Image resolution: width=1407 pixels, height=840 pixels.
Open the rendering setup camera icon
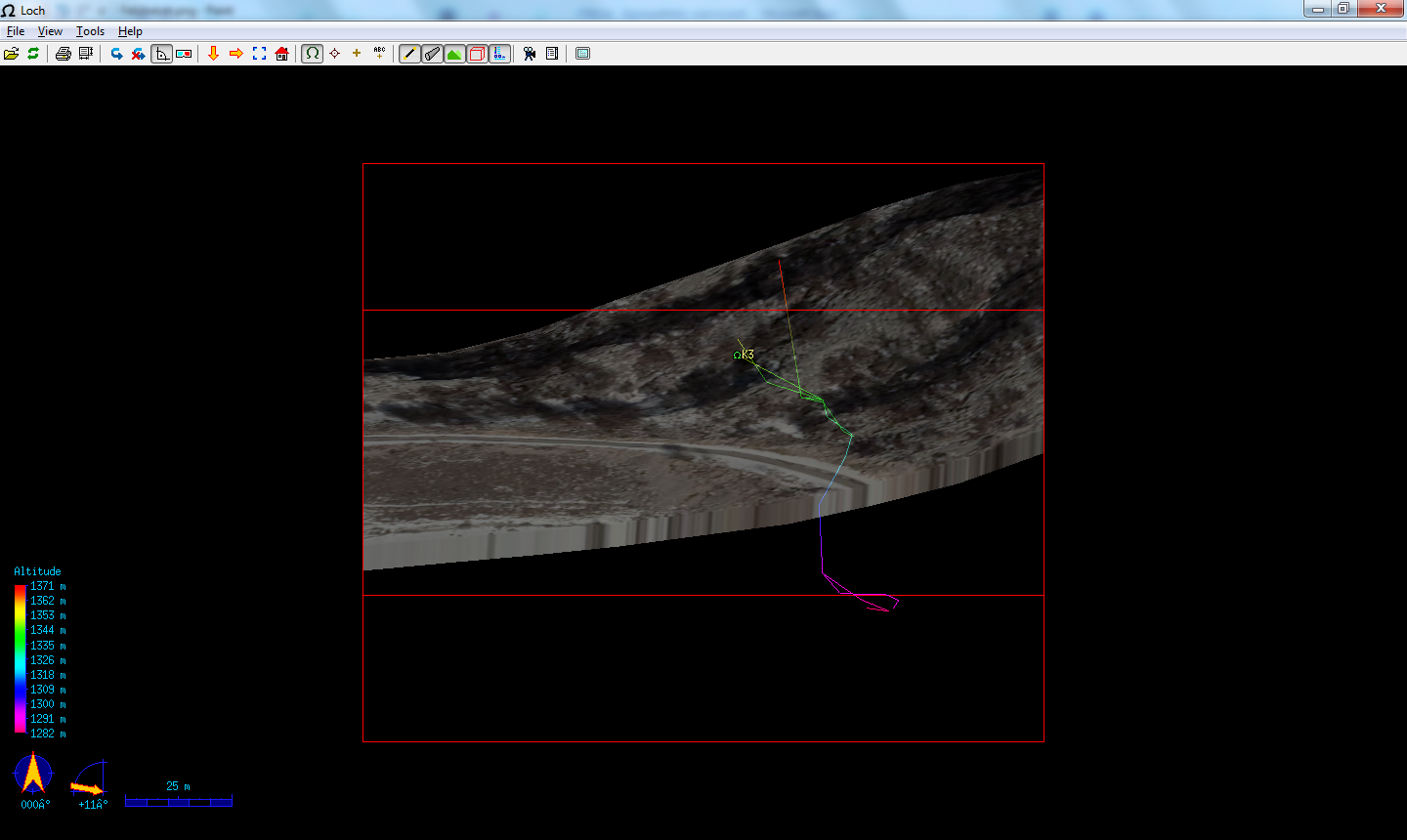[530, 54]
